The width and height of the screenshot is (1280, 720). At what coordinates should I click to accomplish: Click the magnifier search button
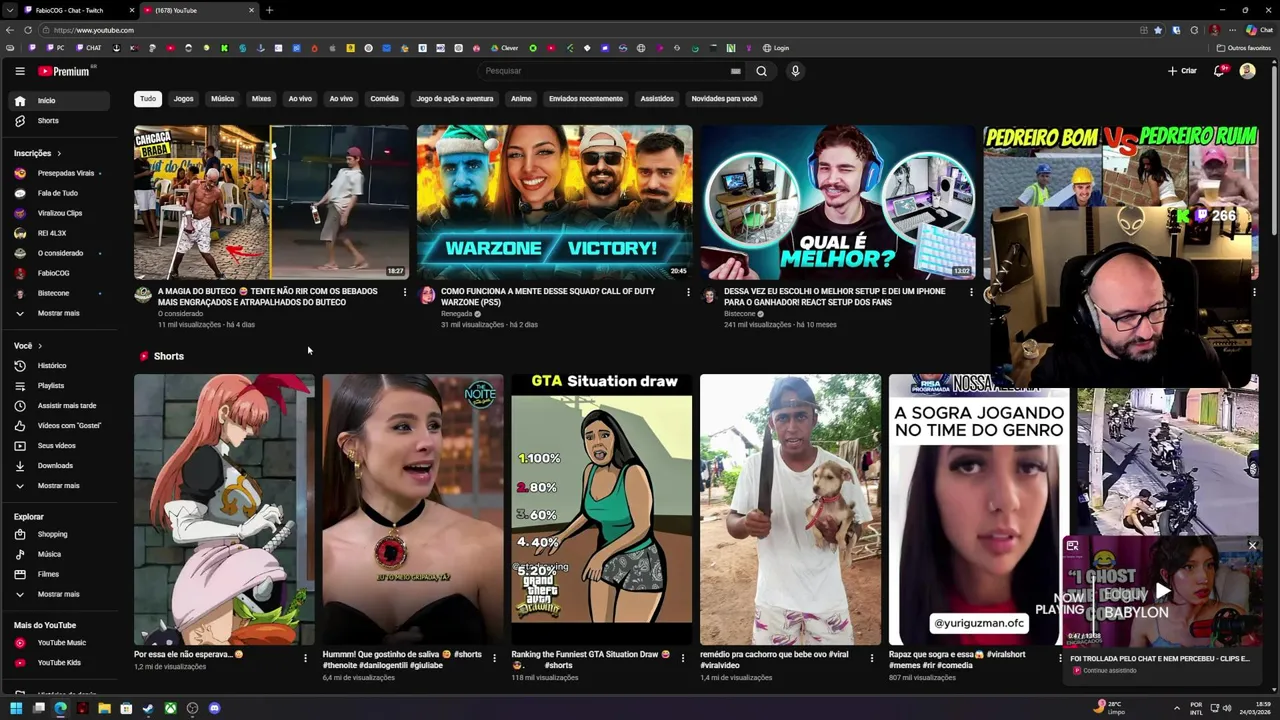click(761, 71)
